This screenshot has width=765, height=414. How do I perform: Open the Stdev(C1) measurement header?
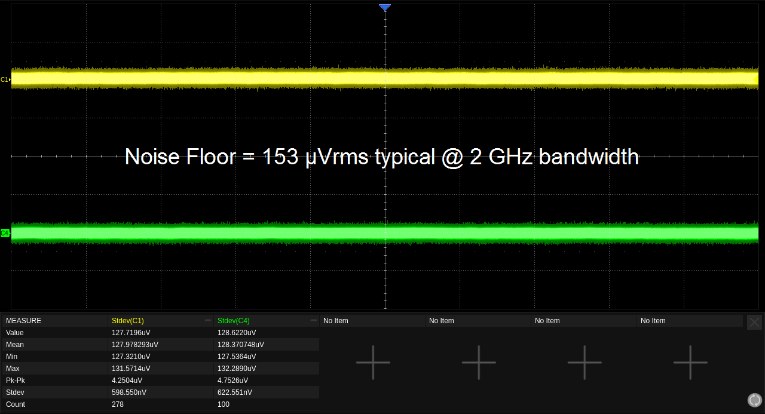tap(128, 320)
